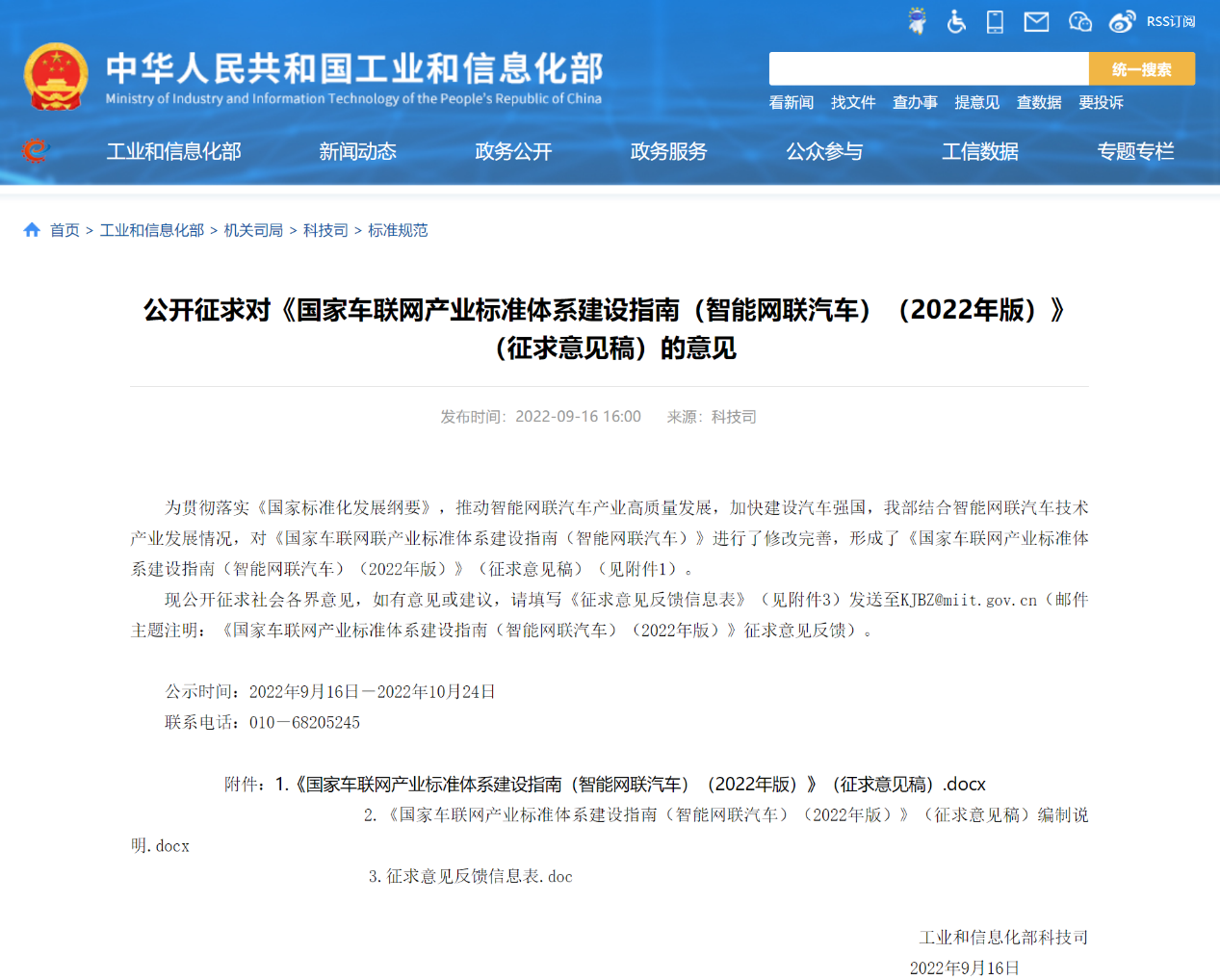Click the 统一搜索 search button

1142,69
